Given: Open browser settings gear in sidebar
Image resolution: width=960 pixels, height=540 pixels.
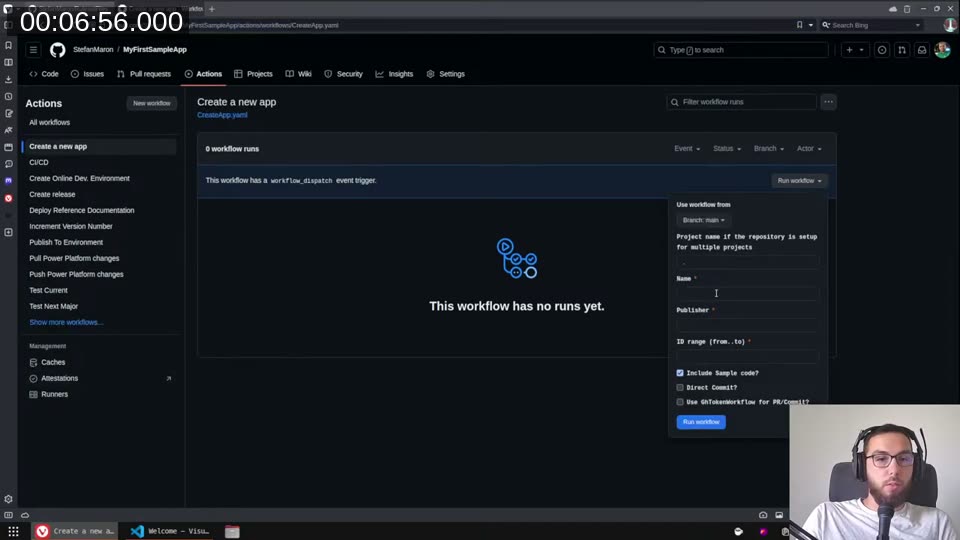Looking at the screenshot, I should 9,499.
